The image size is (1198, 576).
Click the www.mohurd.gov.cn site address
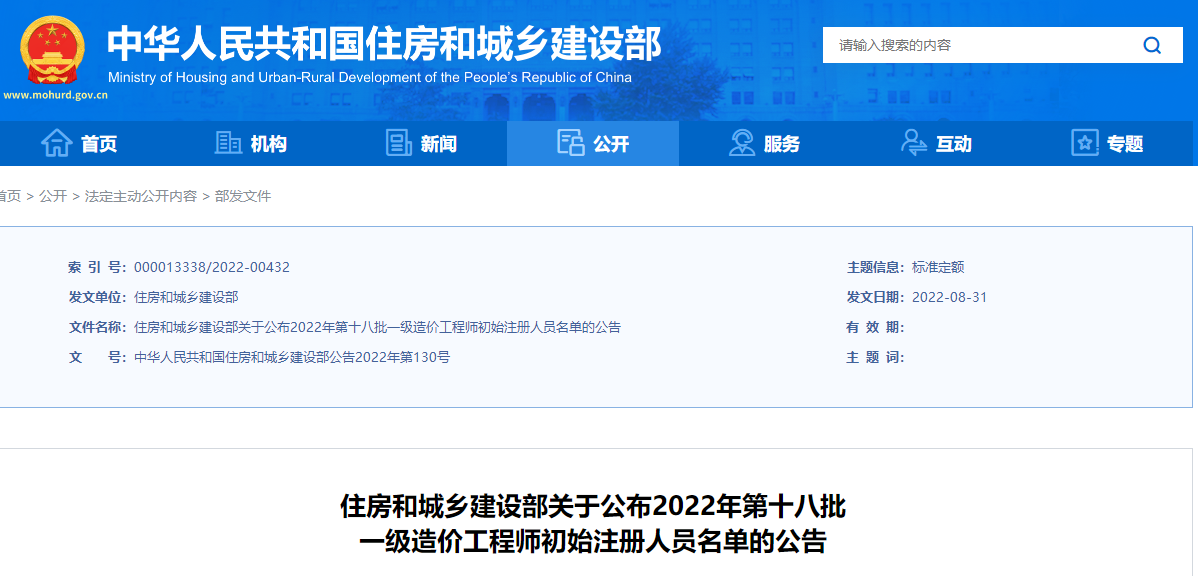56,96
